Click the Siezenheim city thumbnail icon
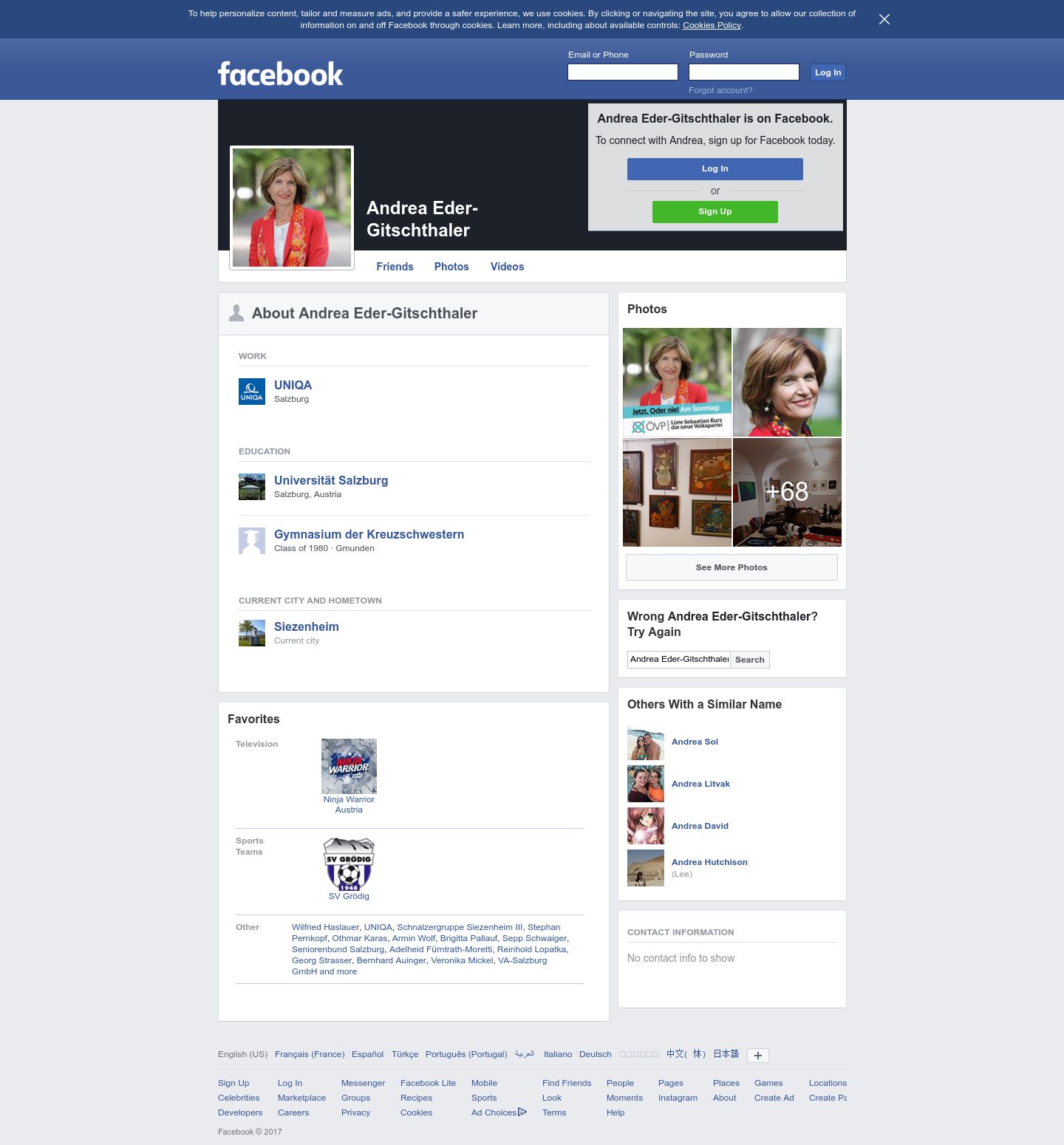The height and width of the screenshot is (1145, 1064). 252,633
